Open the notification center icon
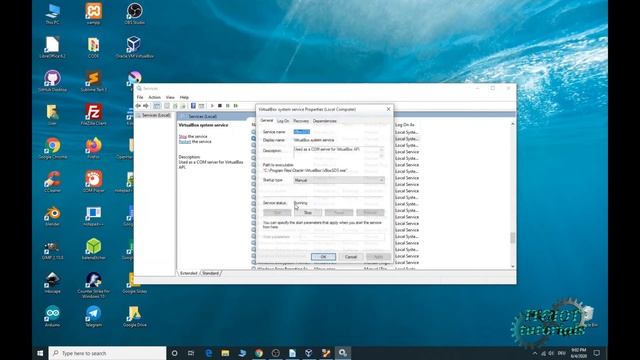The image size is (640, 360). click(597, 353)
